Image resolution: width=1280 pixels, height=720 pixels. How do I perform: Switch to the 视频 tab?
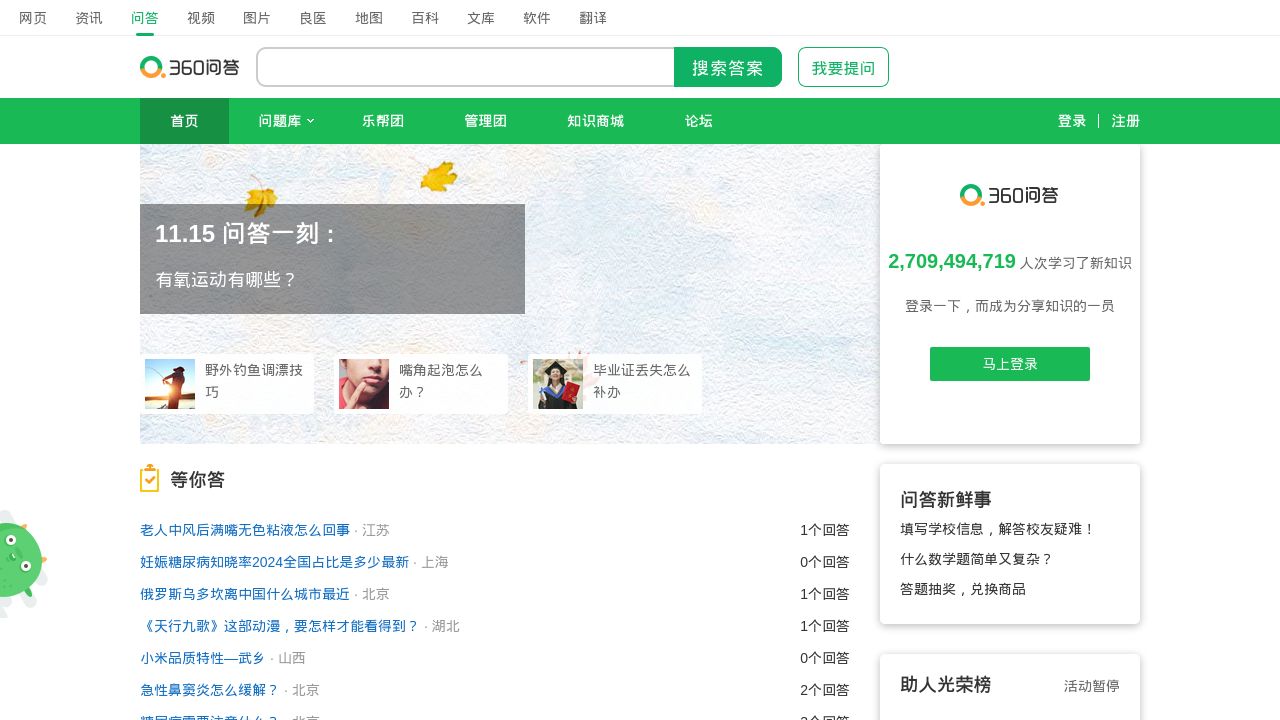click(201, 18)
